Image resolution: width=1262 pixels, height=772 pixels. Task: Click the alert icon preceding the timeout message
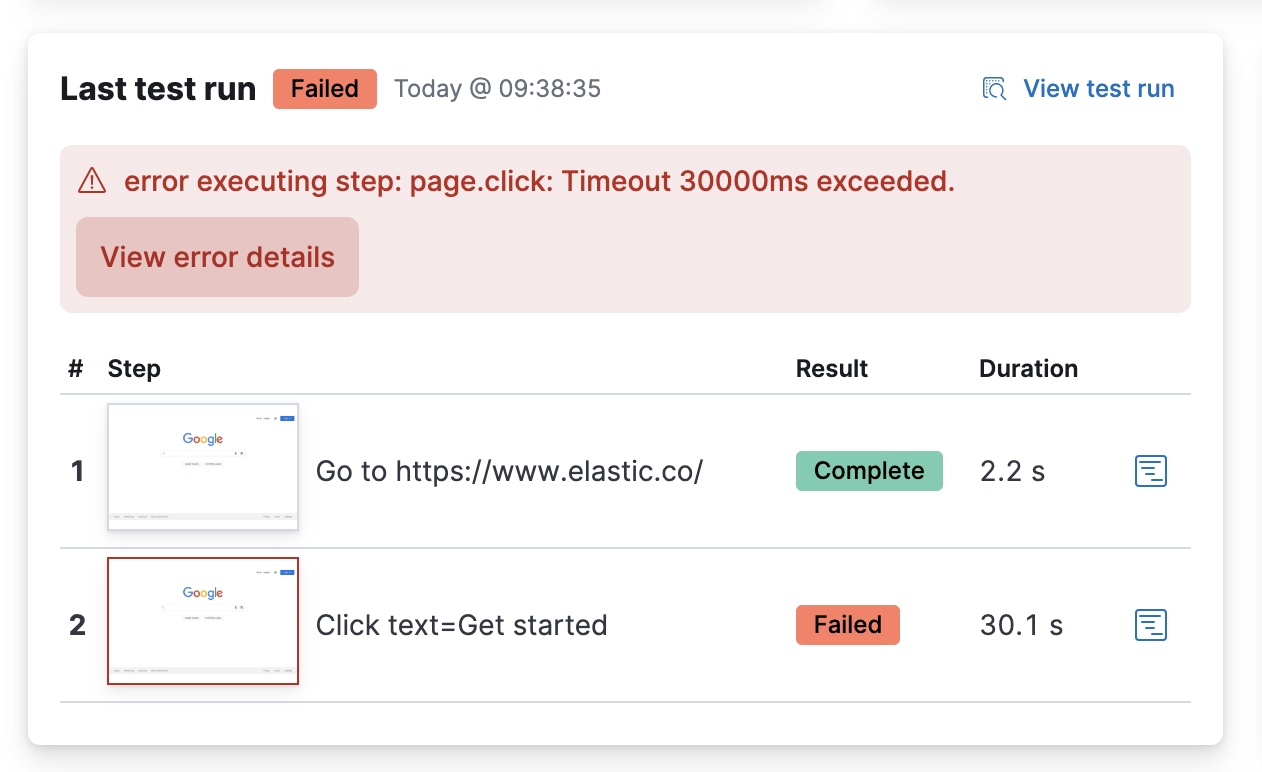point(91,181)
